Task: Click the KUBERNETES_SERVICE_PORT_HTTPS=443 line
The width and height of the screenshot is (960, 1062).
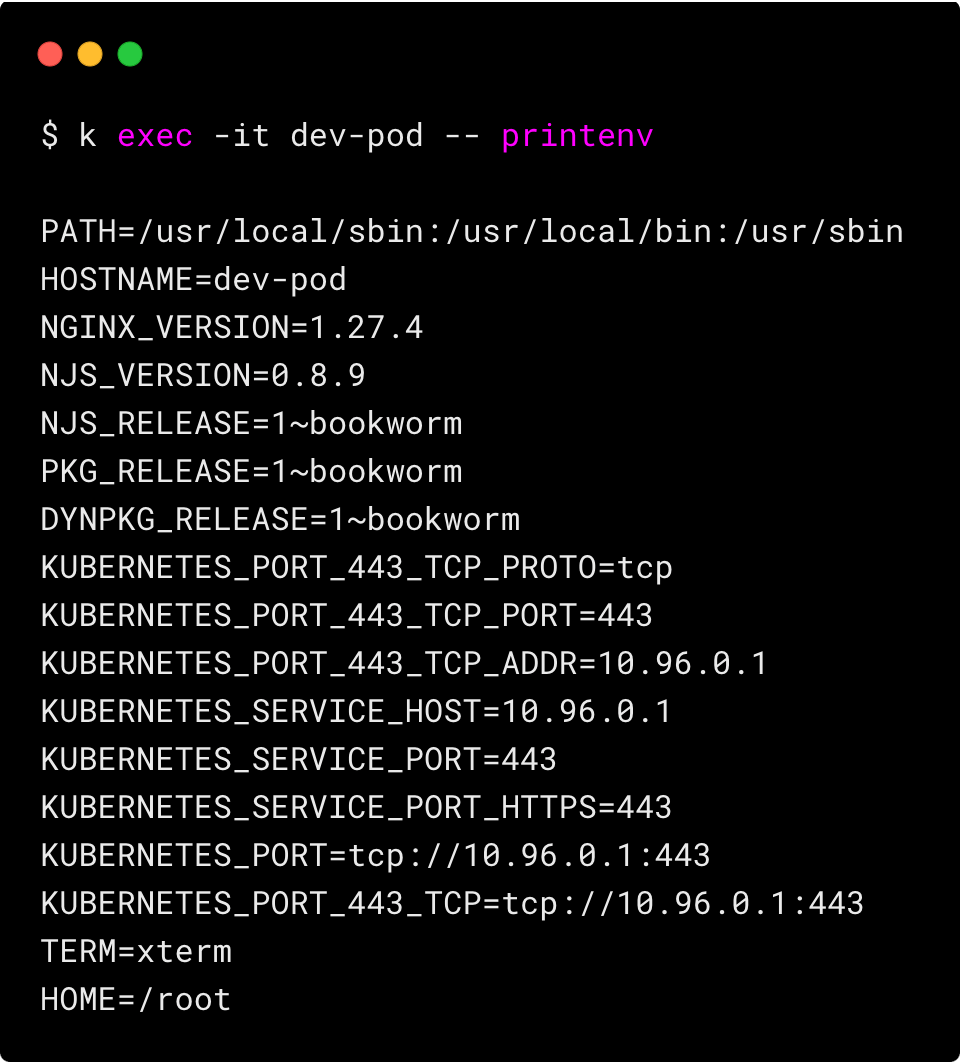Action: pos(356,808)
